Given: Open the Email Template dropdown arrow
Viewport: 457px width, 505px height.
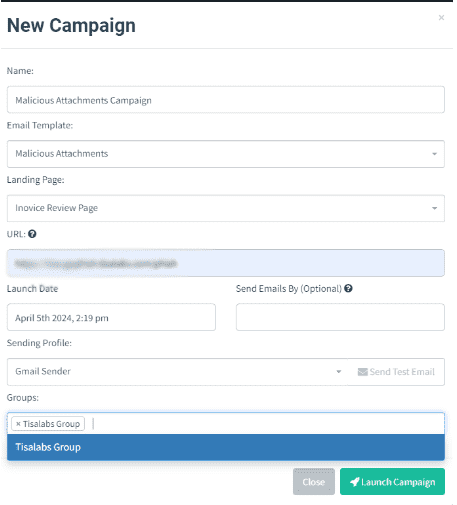Looking at the screenshot, I should pos(434,154).
